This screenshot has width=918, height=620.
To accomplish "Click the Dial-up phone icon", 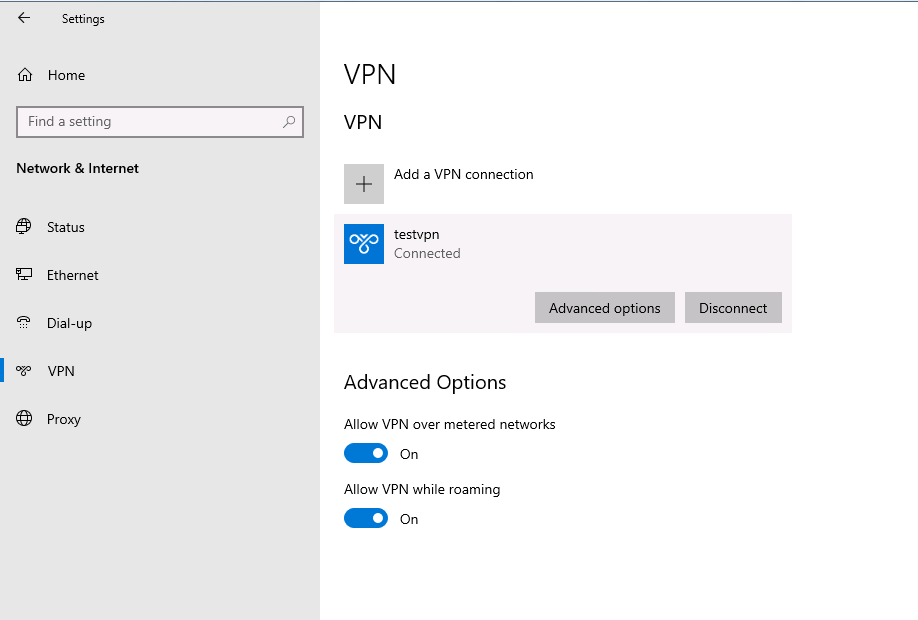I will pos(23,323).
